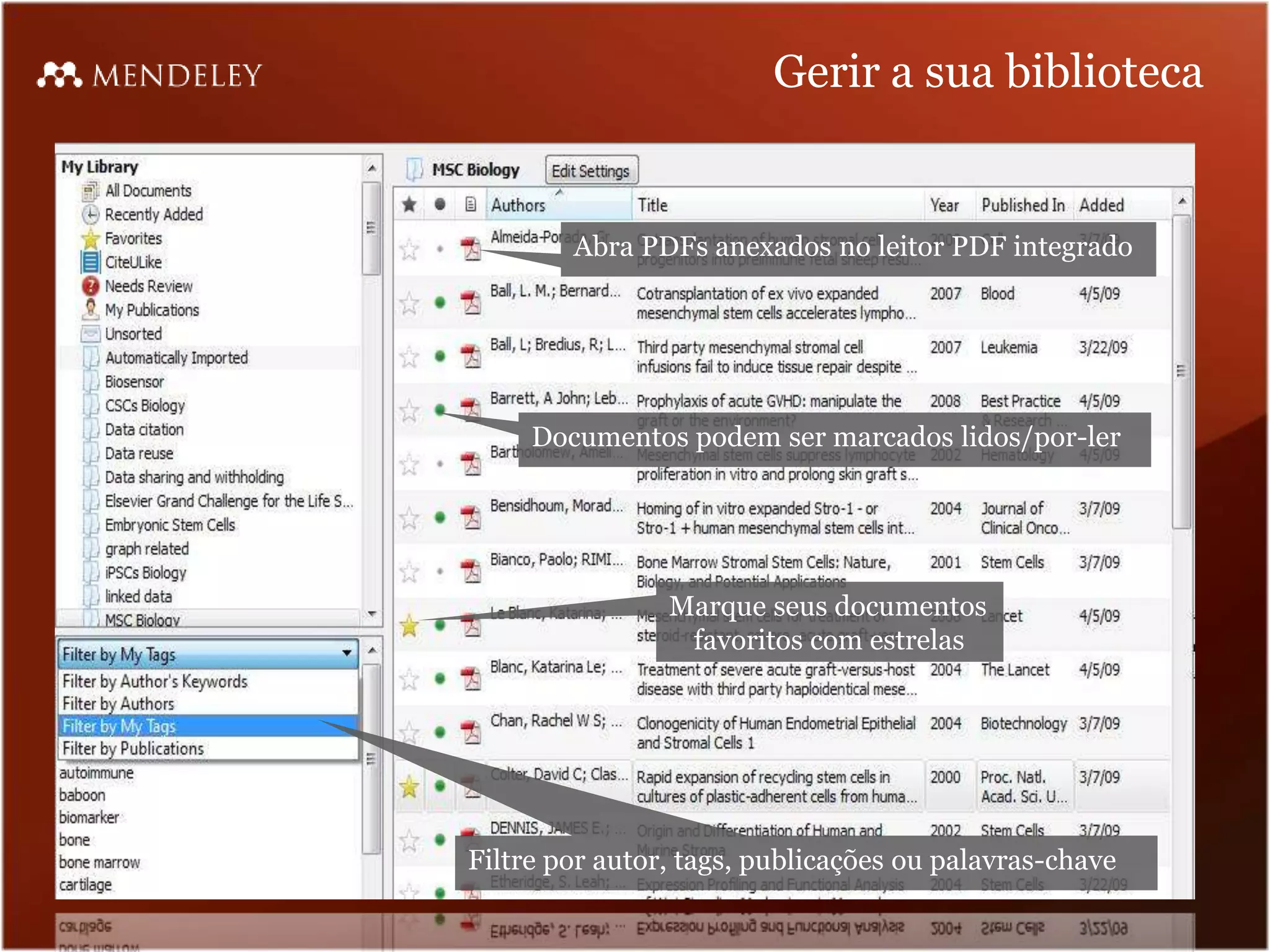Screen dimensions: 1270x952
Task: Open Automatically Imported collection
Action: [x=177, y=358]
